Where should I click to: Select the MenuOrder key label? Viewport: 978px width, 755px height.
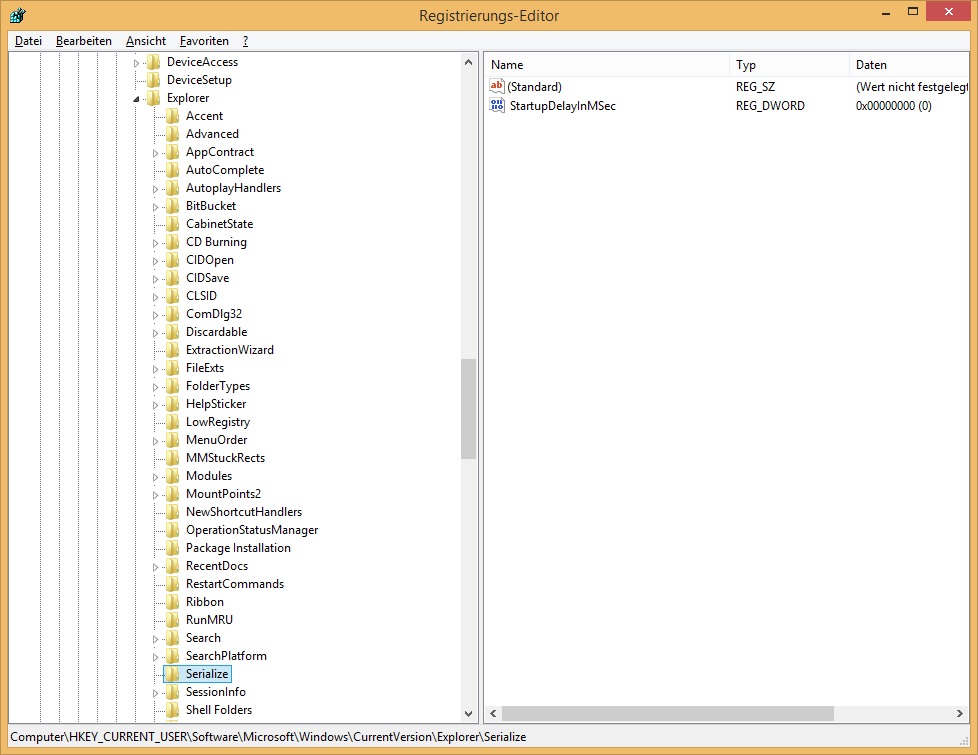tap(216, 440)
